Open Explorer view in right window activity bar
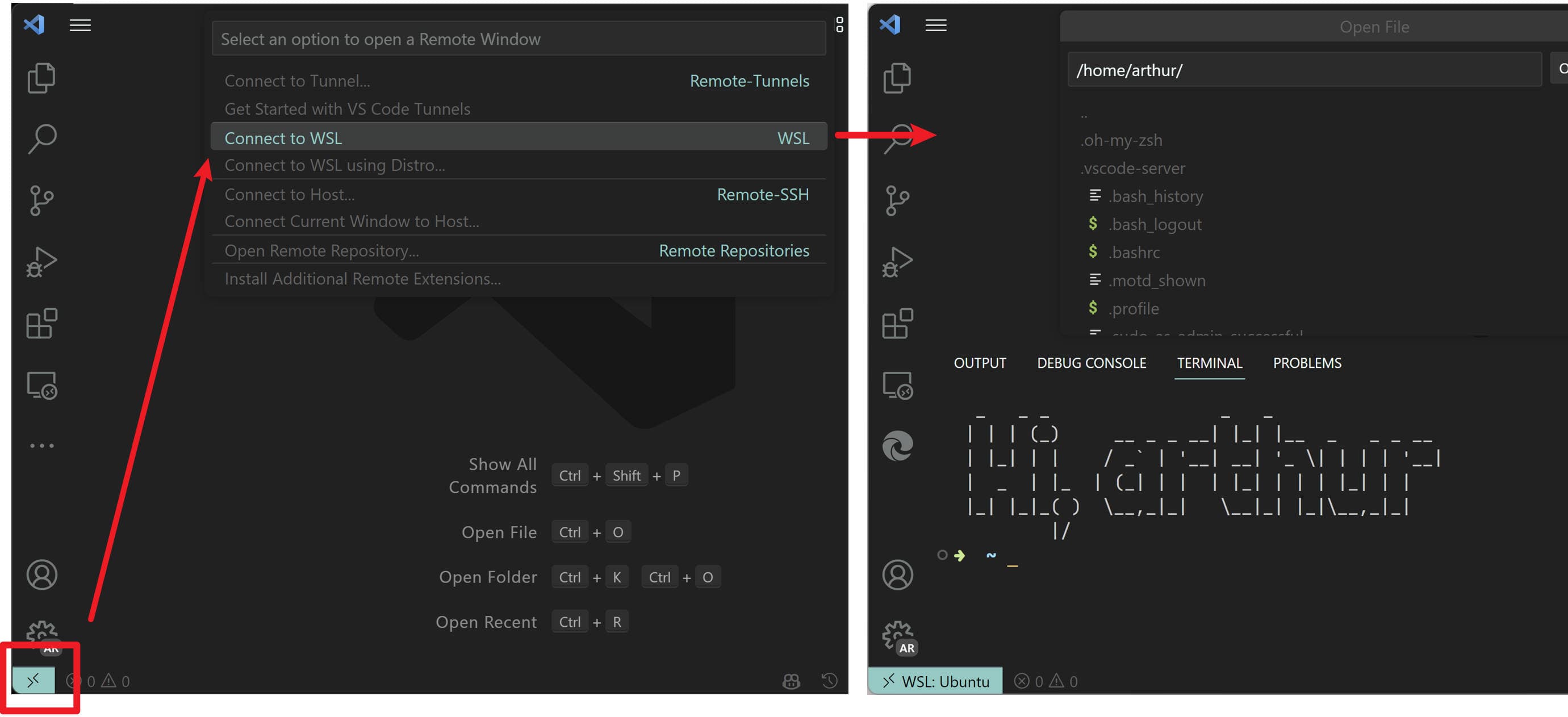Image resolution: width=1568 pixels, height=717 pixels. (x=897, y=78)
